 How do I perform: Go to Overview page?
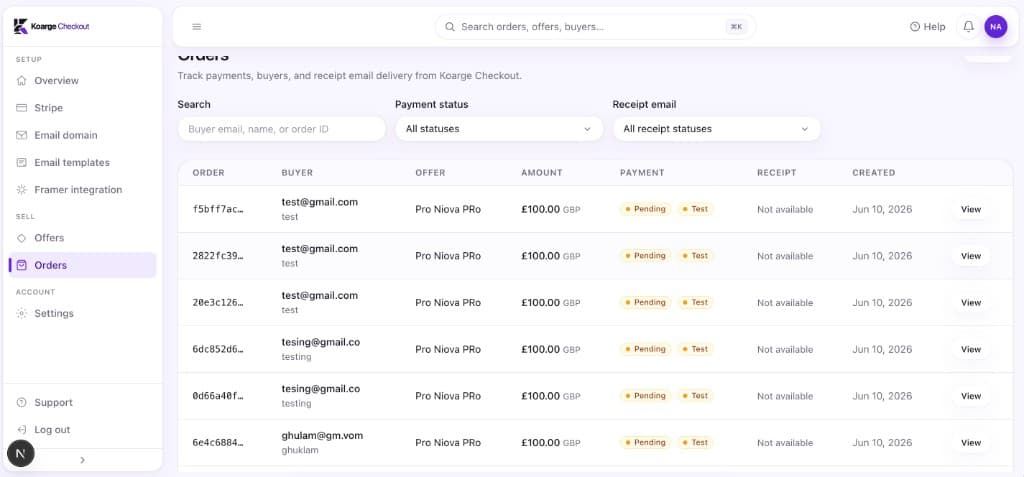(82, 80)
